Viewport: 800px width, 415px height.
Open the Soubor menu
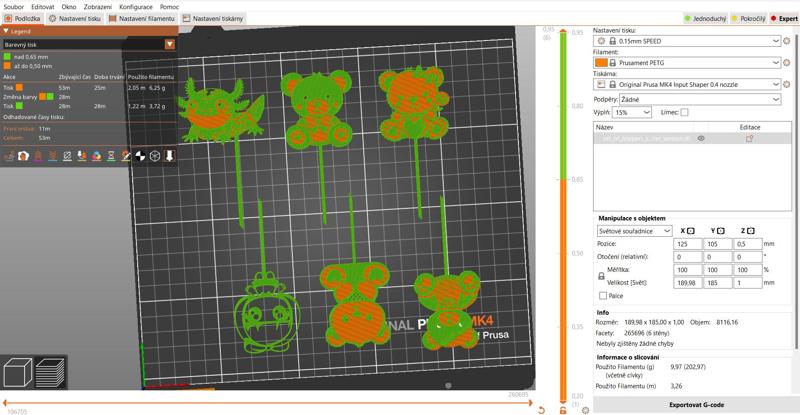pyautogui.click(x=14, y=7)
